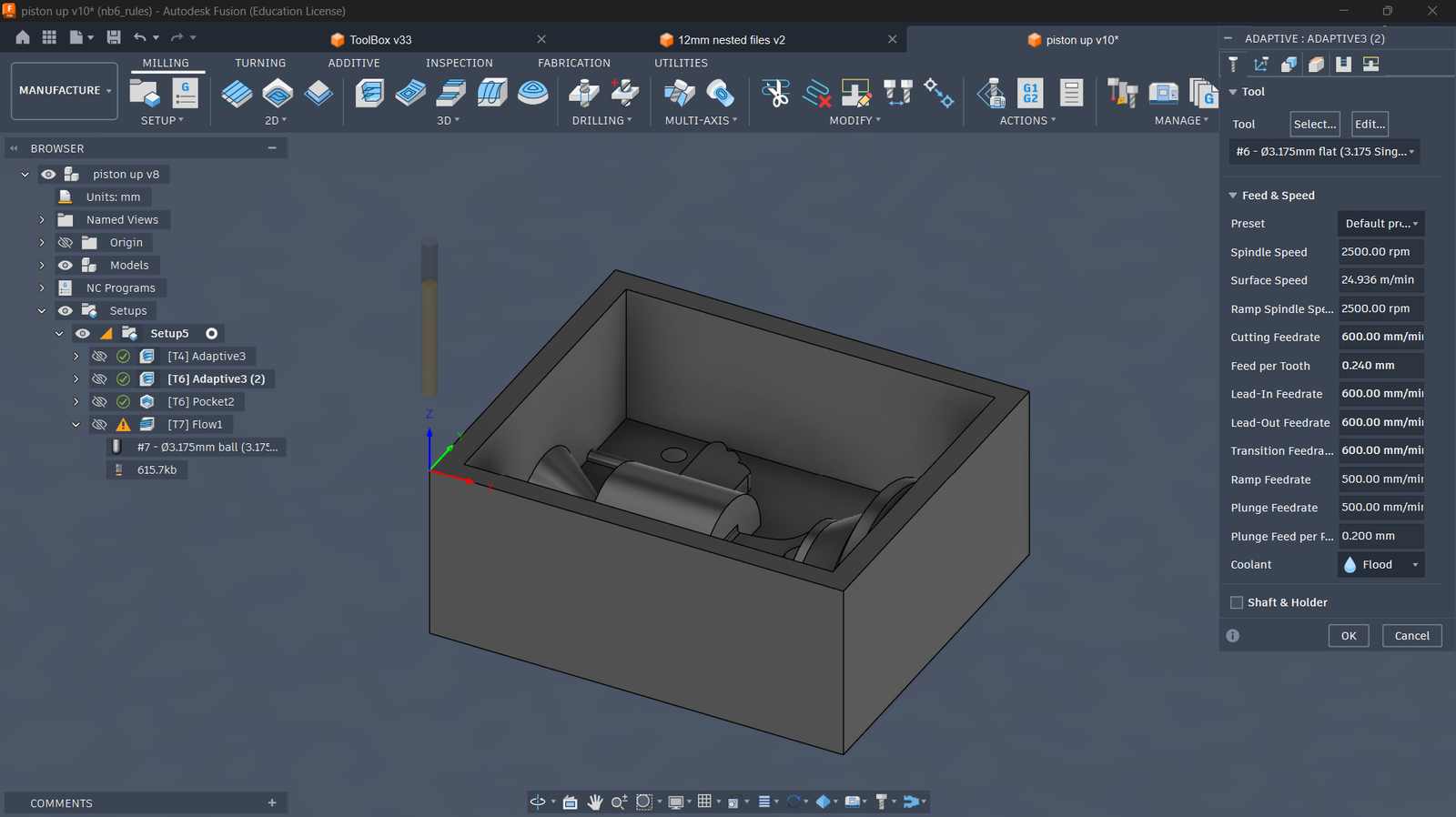1456x817 pixels.
Task: Click the Setup Sheet icon
Action: point(1071,93)
